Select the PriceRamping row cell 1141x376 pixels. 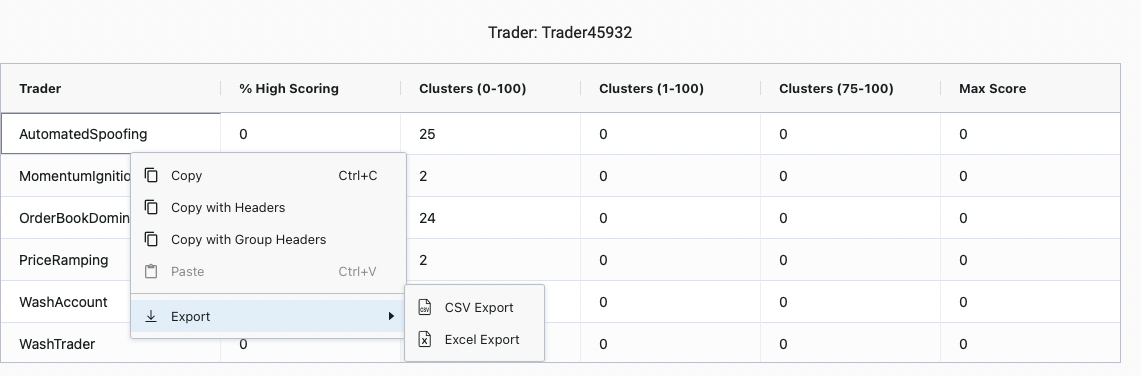click(x=65, y=260)
